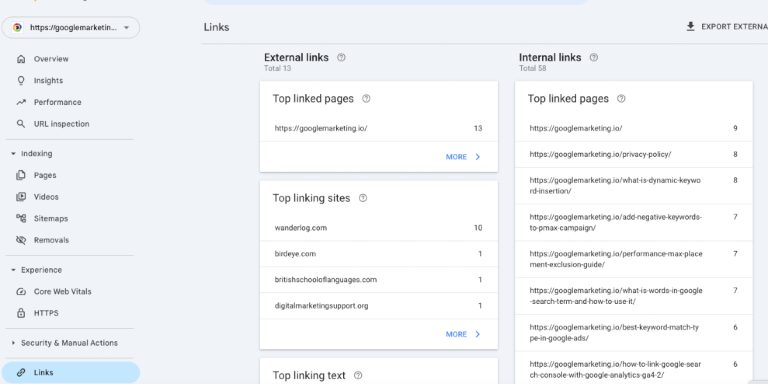Click the Links chain icon
The image size is (768, 384).
21,373
